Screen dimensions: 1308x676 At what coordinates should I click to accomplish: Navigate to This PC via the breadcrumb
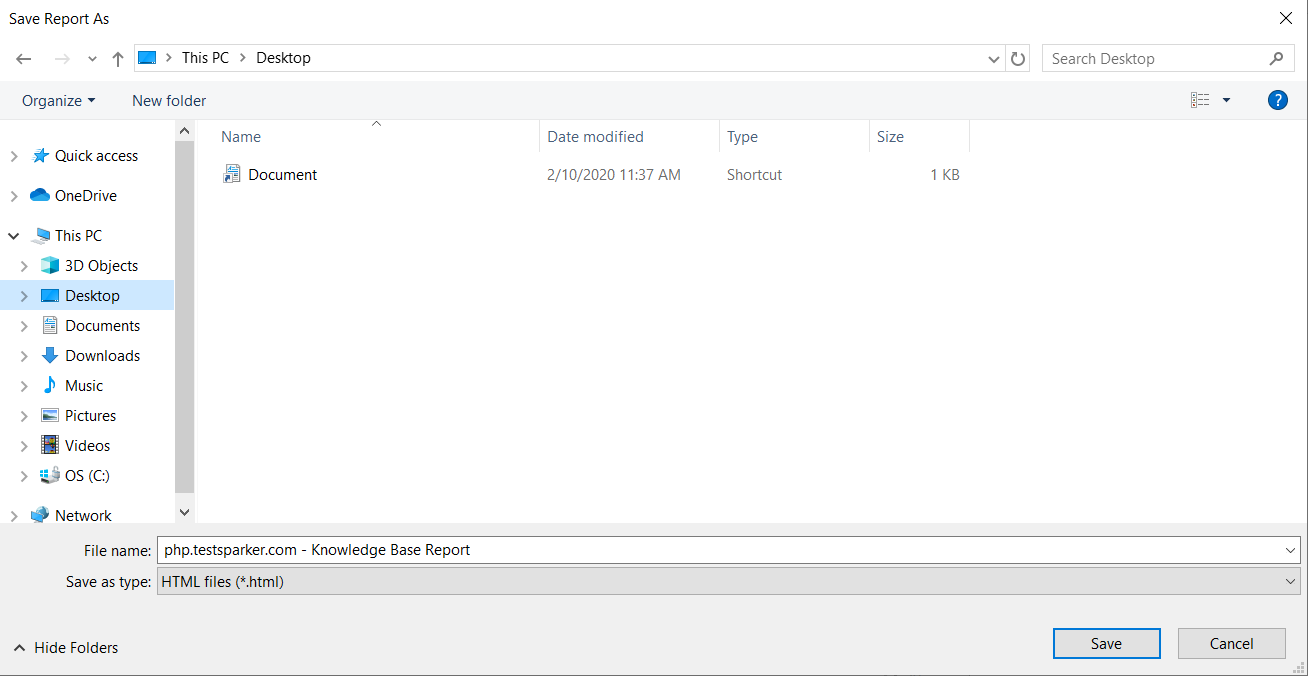(205, 58)
